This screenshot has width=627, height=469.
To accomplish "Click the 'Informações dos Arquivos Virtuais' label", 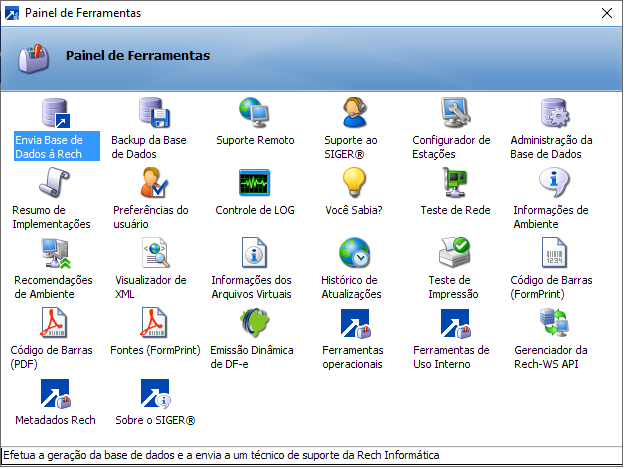I will click(x=254, y=288).
